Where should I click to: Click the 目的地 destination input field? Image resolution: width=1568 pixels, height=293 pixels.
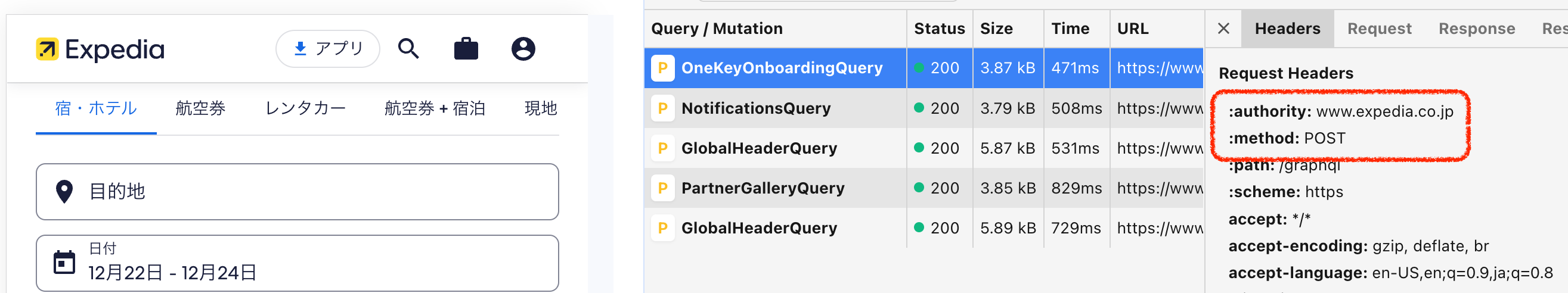click(x=297, y=192)
